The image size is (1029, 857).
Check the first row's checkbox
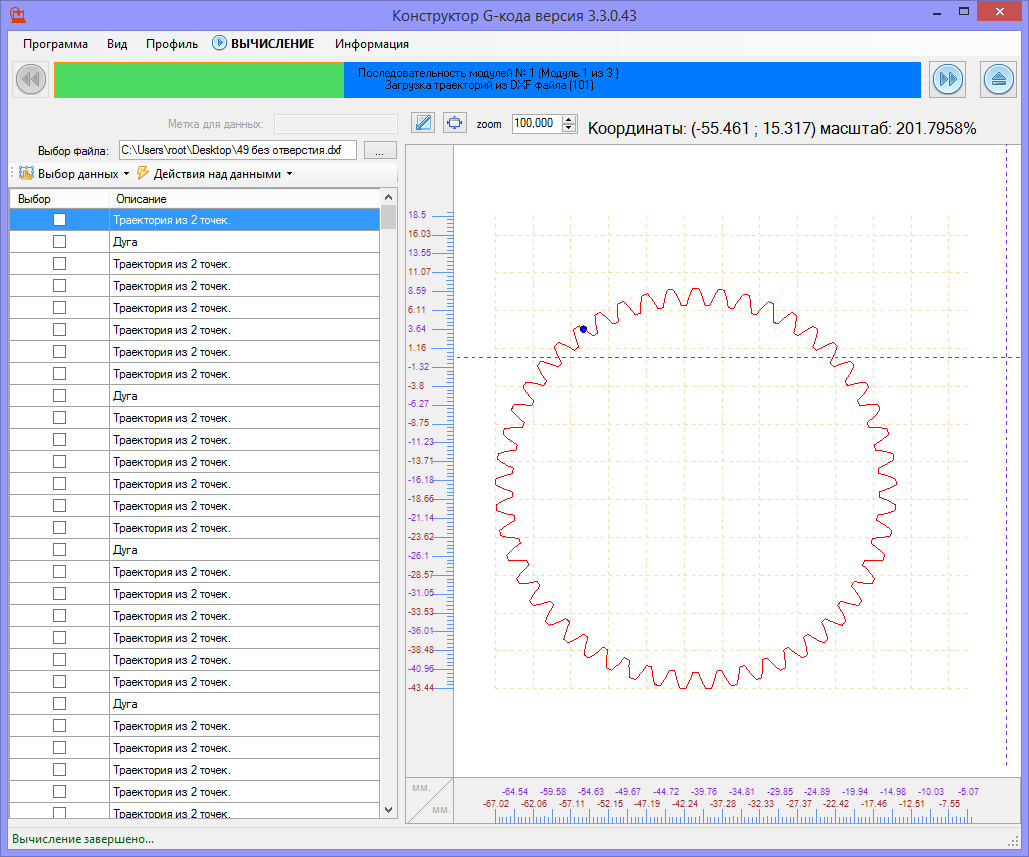[x=59, y=219]
